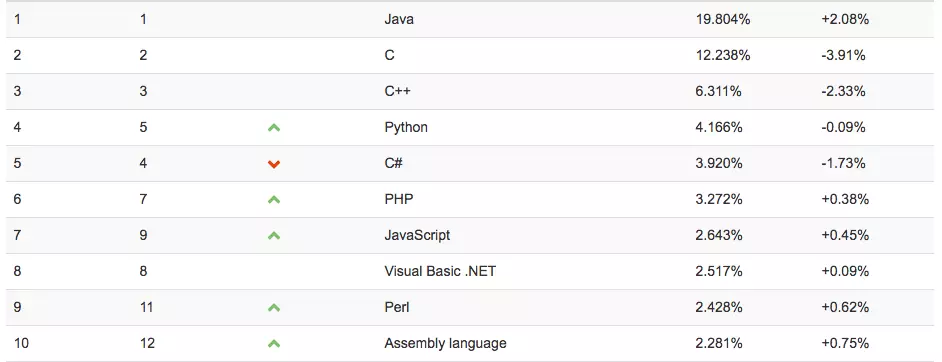Click Perl's 2.428% rating
This screenshot has height=362, width=942.
[x=719, y=307]
